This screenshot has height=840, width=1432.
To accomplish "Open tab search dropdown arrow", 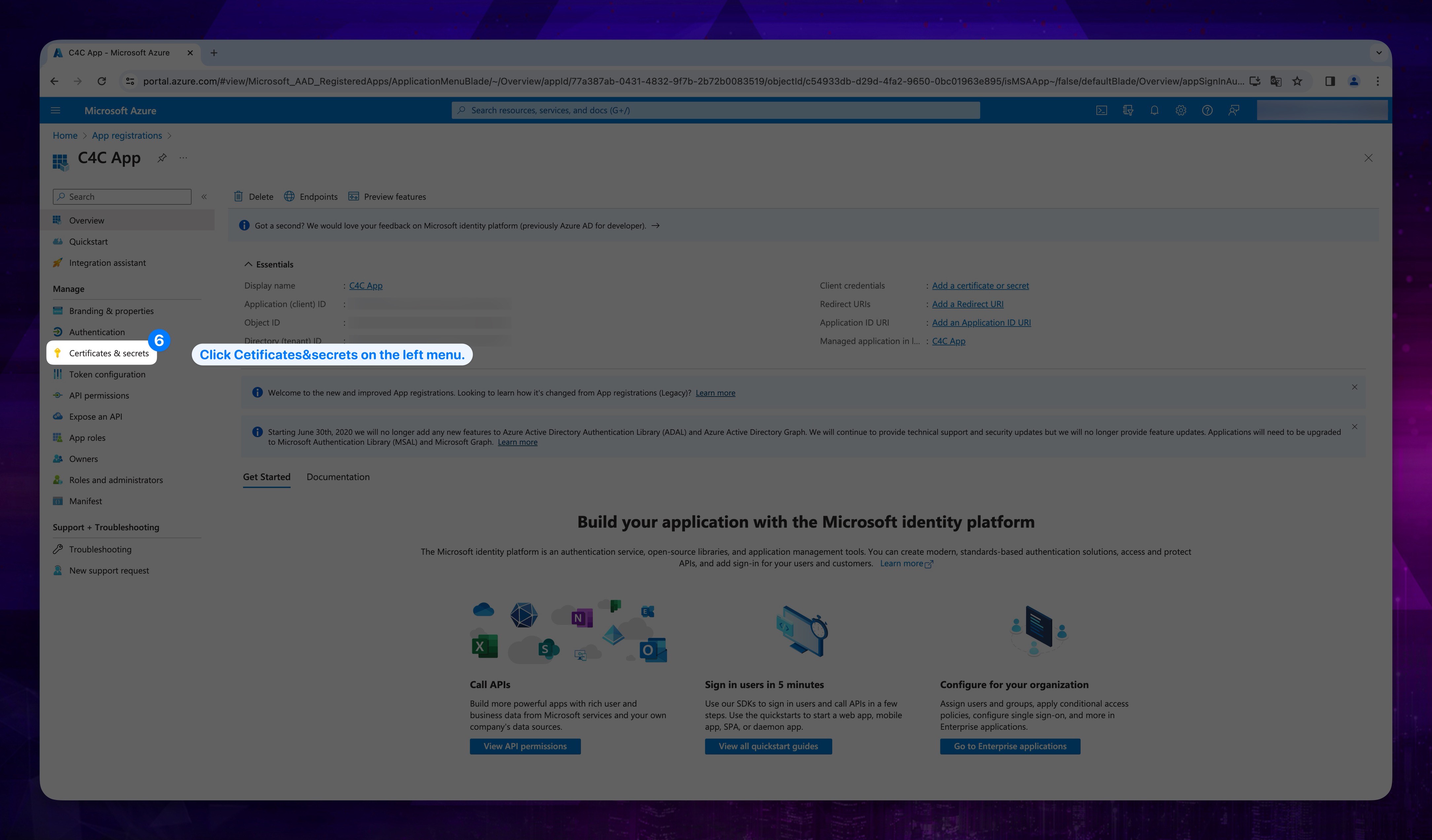I will coord(1378,53).
